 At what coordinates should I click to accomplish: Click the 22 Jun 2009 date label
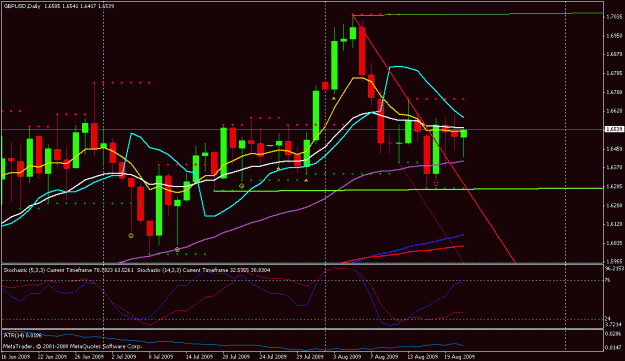[52, 357]
